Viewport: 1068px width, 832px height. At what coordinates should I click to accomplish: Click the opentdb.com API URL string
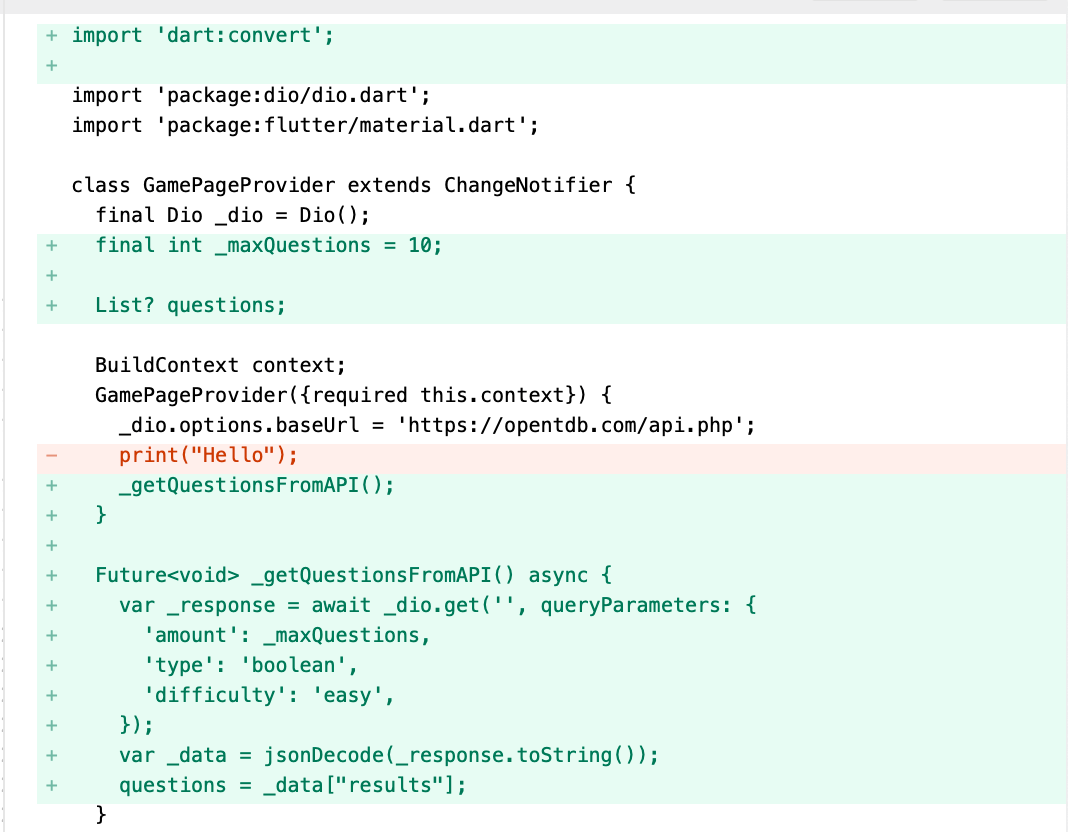[575, 426]
